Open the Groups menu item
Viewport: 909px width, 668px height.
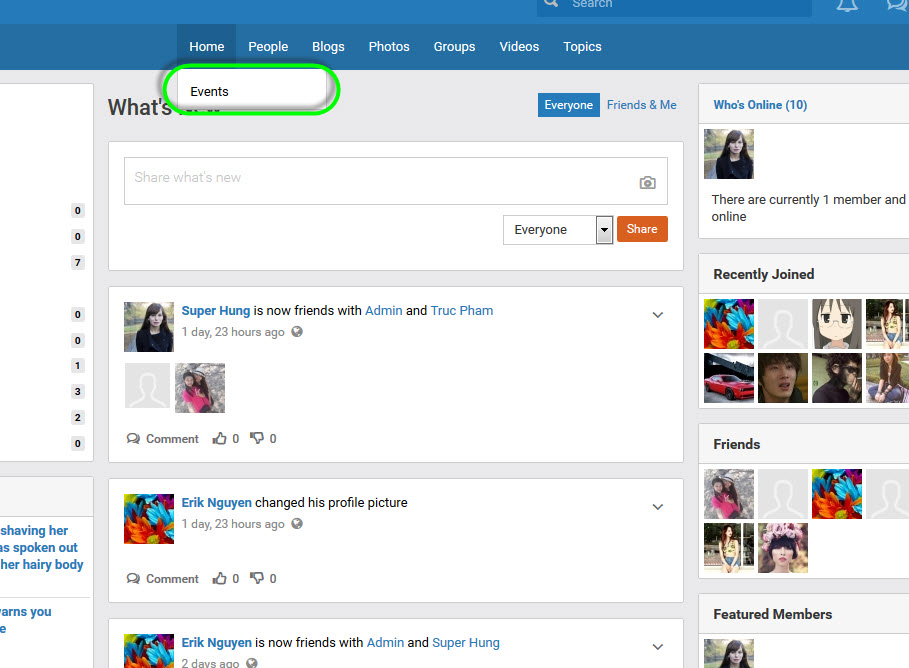pyautogui.click(x=454, y=47)
